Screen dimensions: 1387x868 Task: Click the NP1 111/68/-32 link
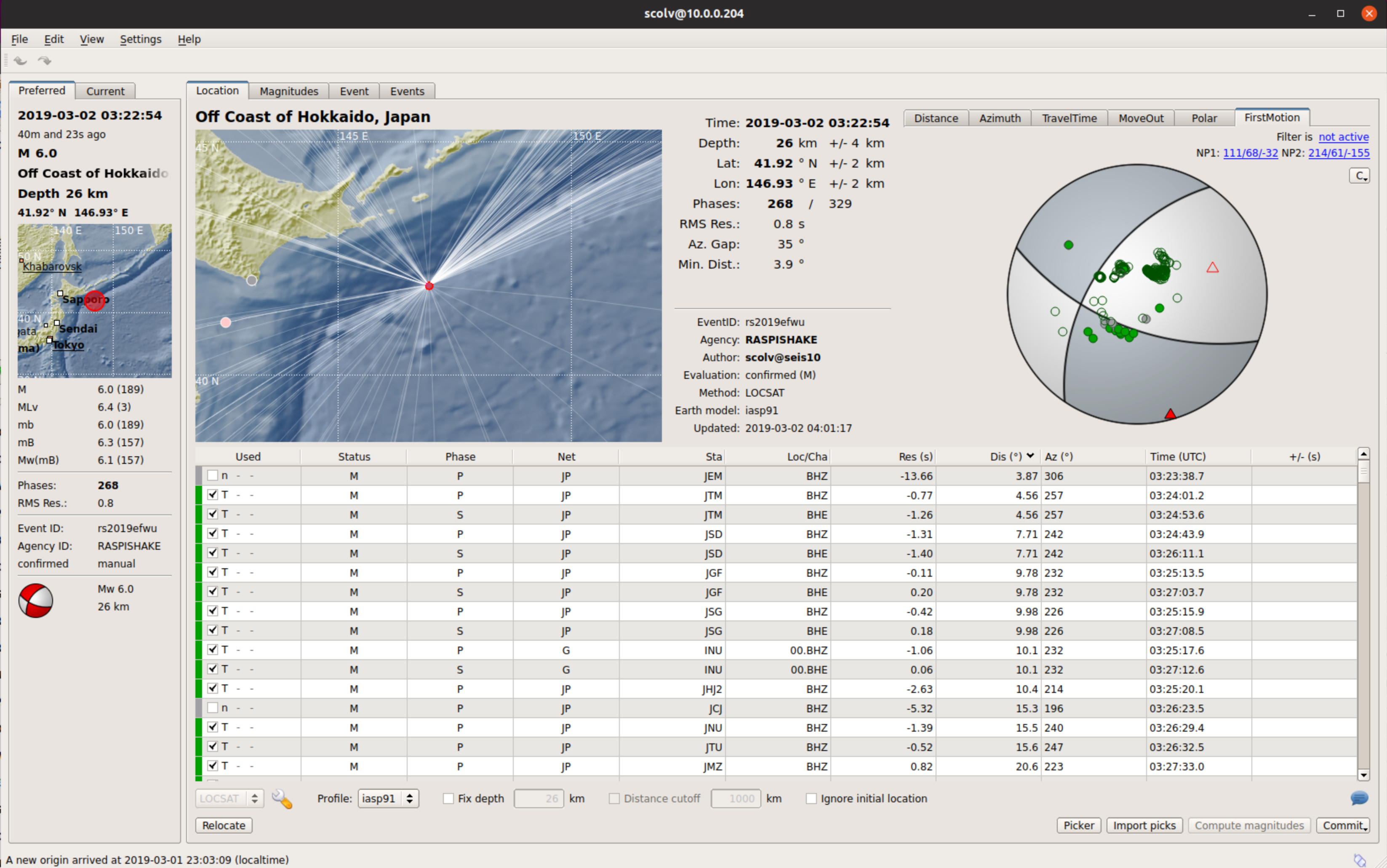[x=1251, y=153]
